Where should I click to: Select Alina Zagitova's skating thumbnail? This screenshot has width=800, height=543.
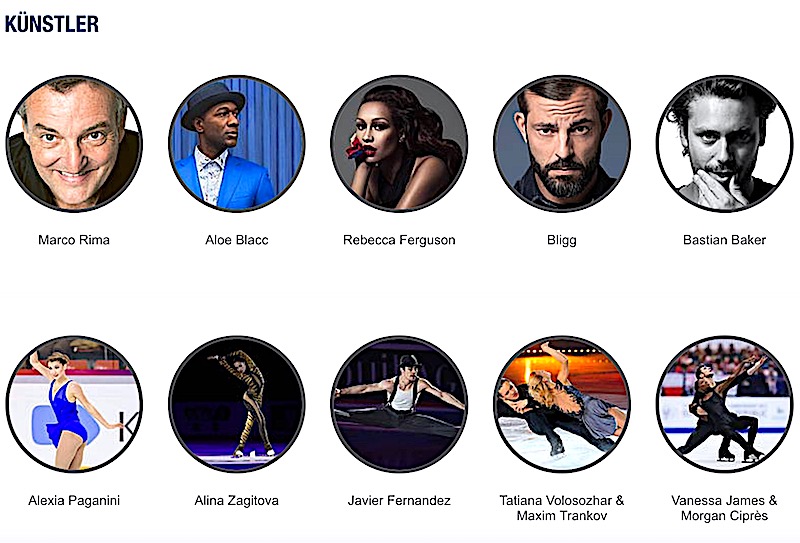(x=237, y=404)
